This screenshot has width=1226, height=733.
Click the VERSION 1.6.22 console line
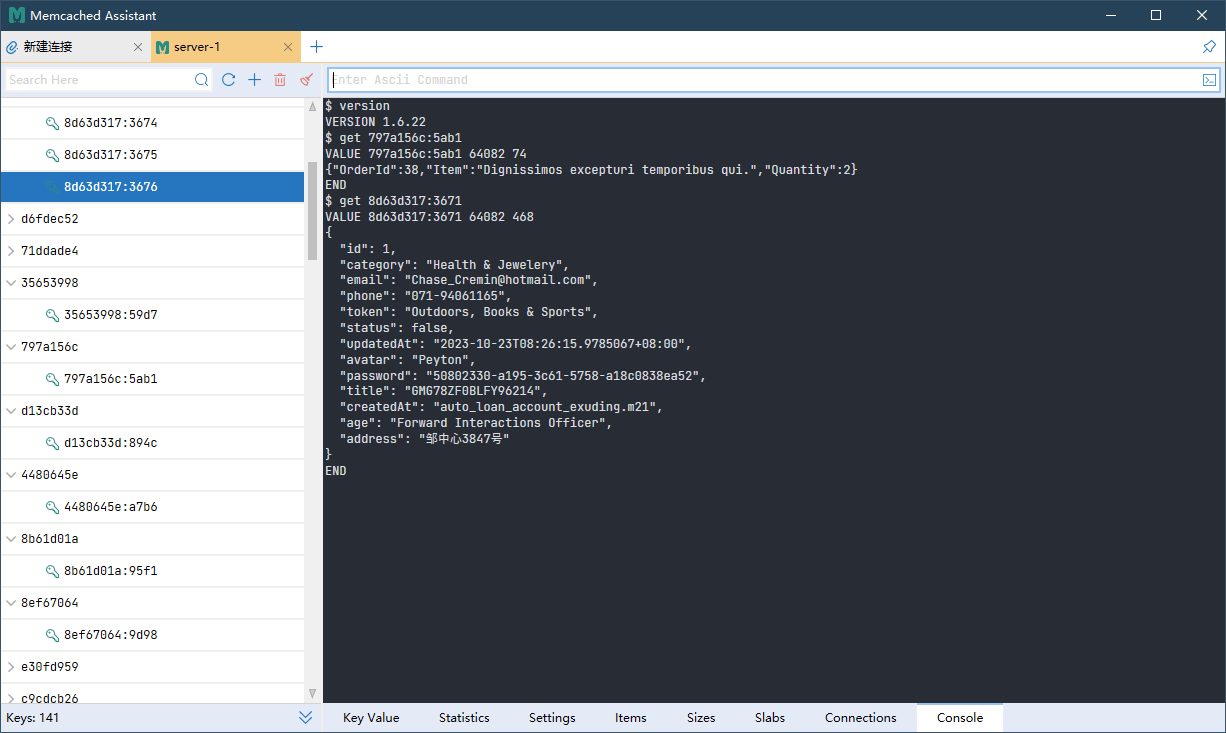[375, 122]
